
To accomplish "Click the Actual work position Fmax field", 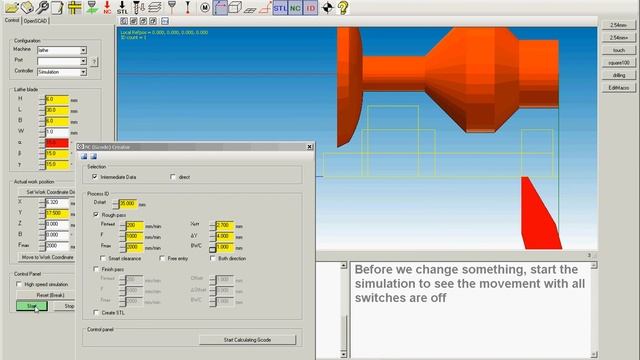I will [57, 246].
